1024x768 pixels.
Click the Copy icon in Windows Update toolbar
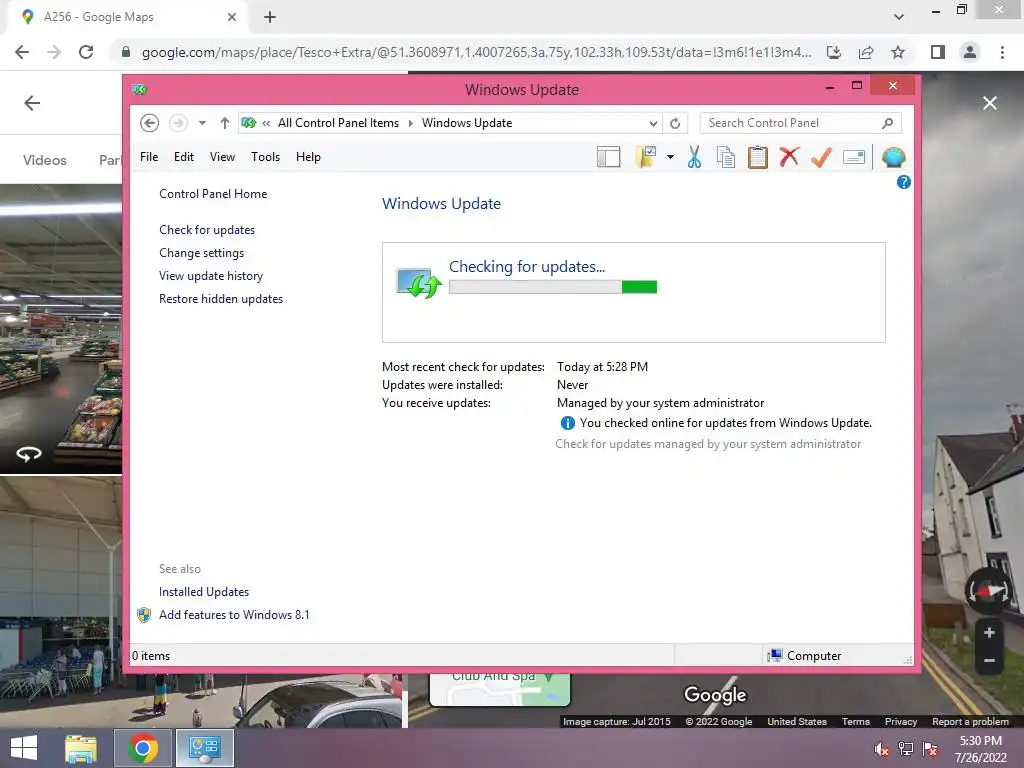(726, 157)
